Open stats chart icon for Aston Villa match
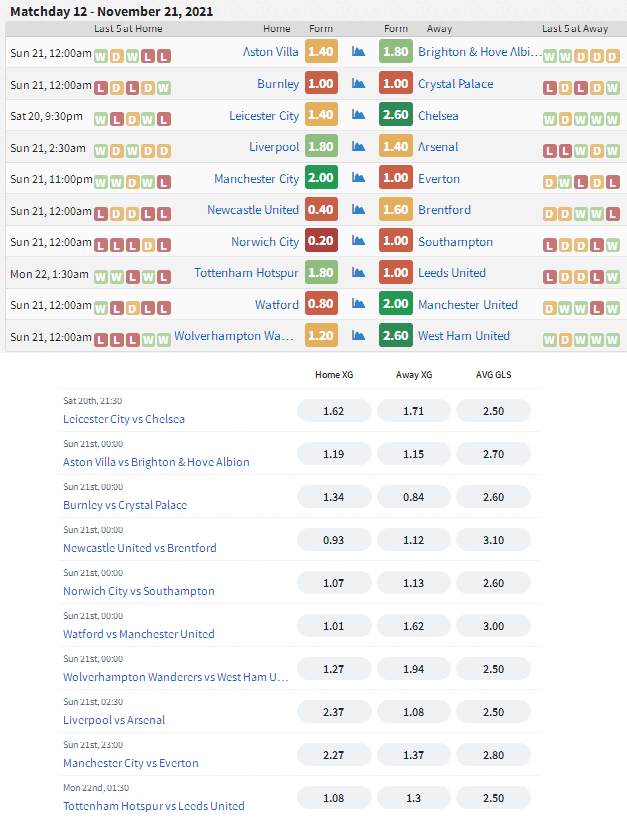The image size is (627, 820). coord(358,51)
